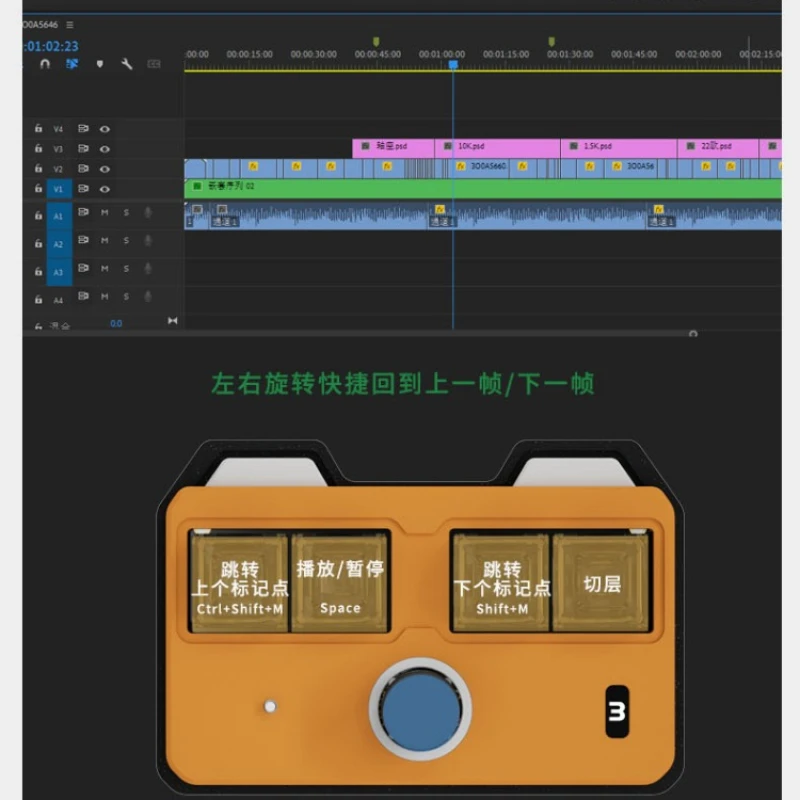Click the Add Marker shield icon
Screen dimensions: 800x800
[x=99, y=64]
